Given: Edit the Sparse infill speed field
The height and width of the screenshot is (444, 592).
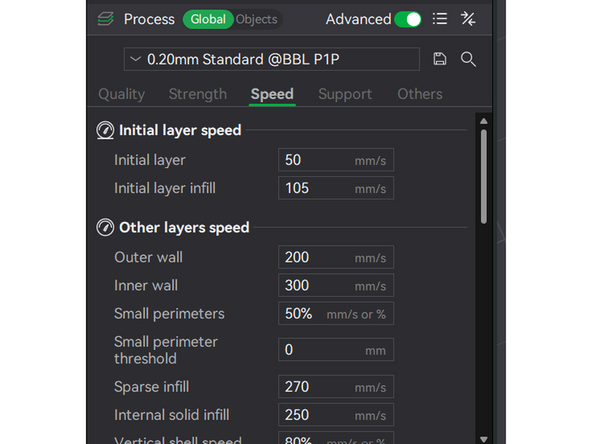Looking at the screenshot, I should [336, 387].
